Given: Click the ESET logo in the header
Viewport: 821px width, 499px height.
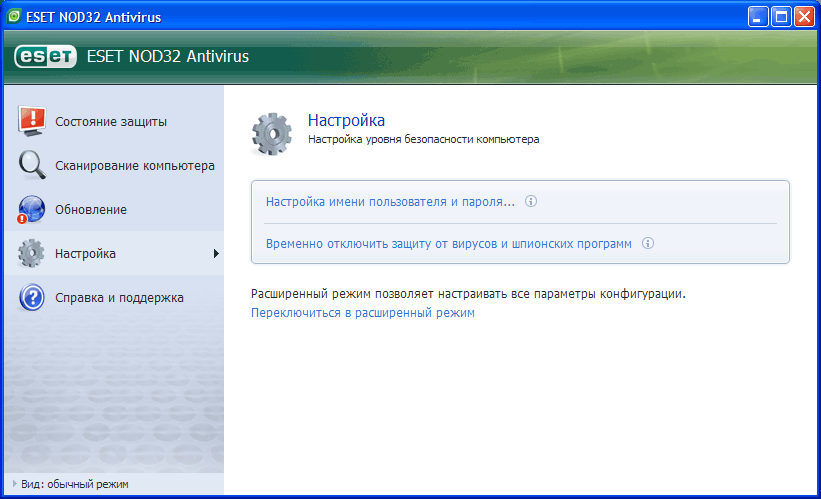Looking at the screenshot, I should pyautogui.click(x=46, y=56).
